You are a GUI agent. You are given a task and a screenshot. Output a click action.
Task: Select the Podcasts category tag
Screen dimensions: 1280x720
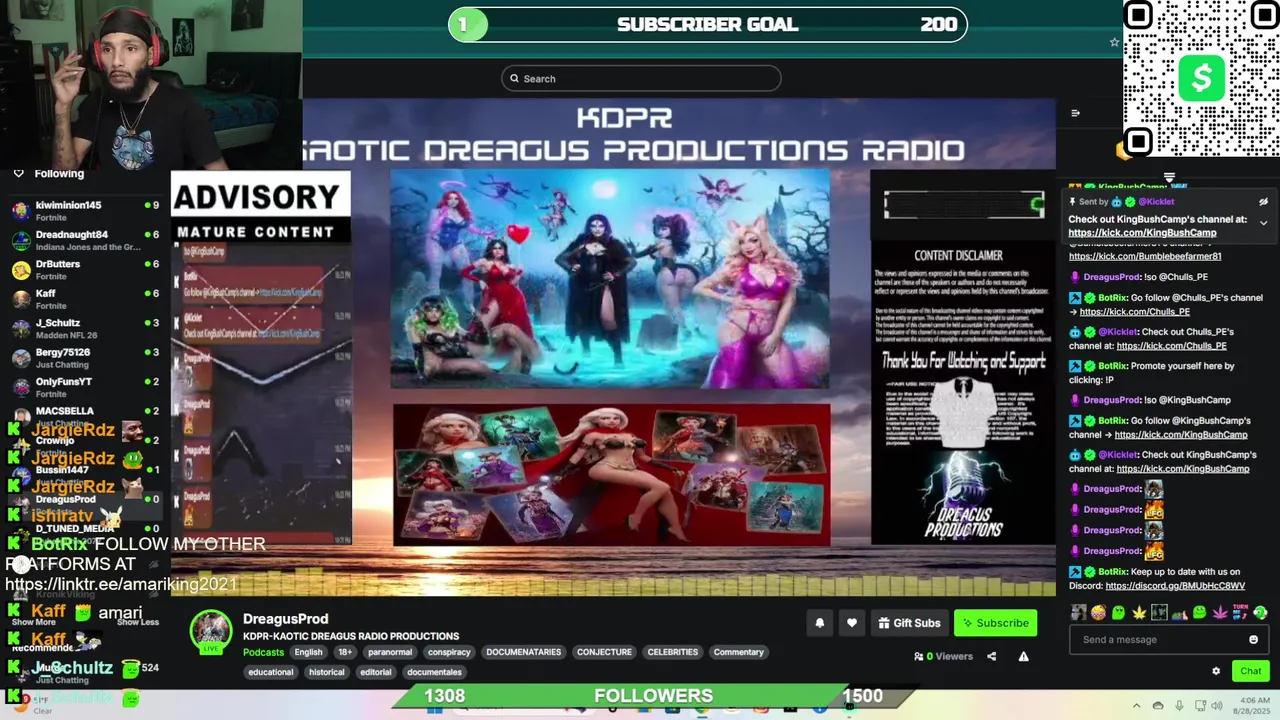point(264,652)
